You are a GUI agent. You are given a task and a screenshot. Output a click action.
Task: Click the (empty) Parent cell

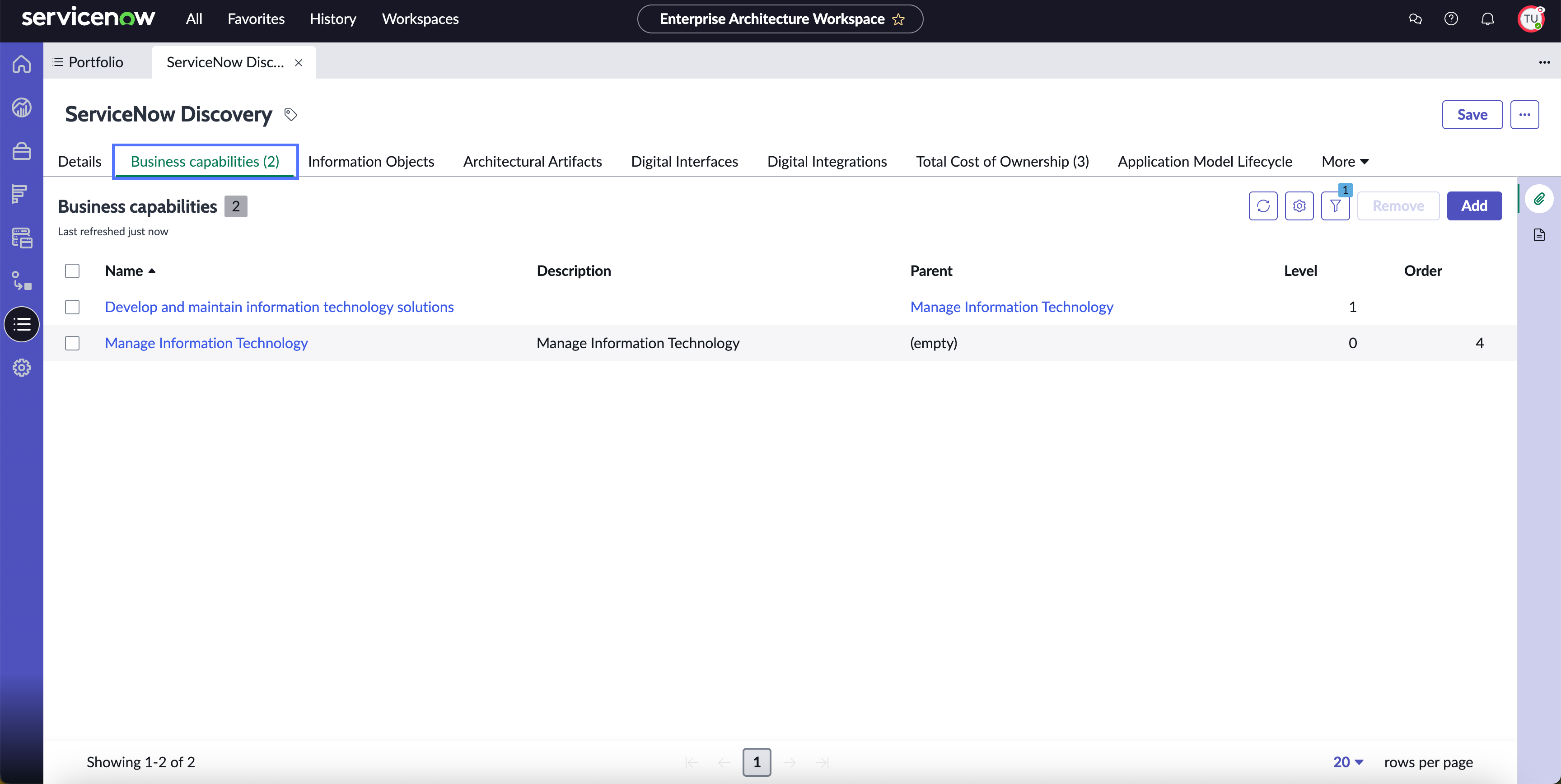[933, 344]
